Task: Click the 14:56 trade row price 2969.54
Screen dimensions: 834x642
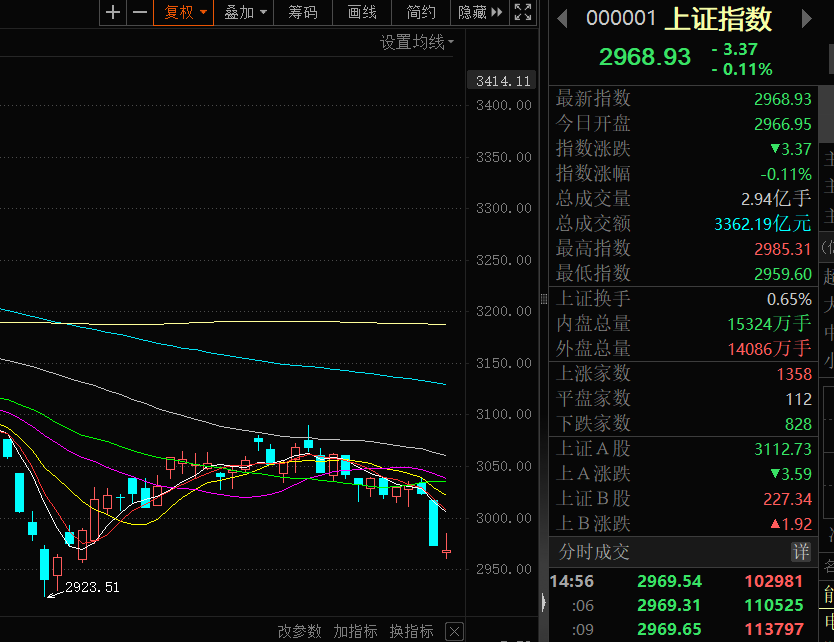Action: click(669, 581)
